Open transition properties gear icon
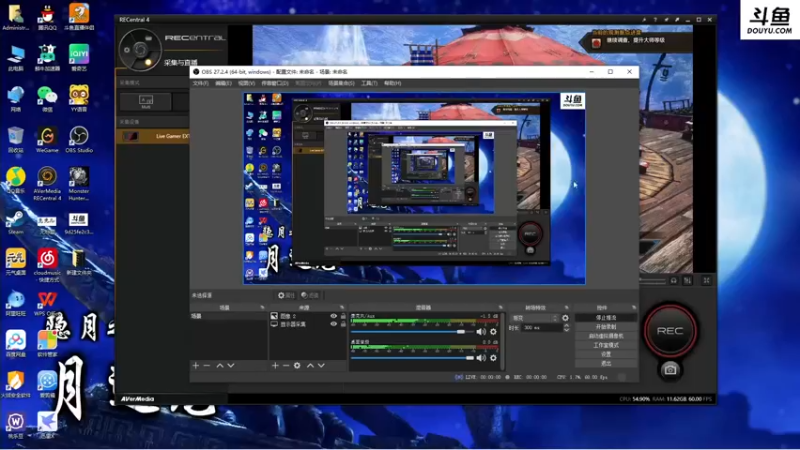This screenshot has width=800, height=450. coord(565,318)
